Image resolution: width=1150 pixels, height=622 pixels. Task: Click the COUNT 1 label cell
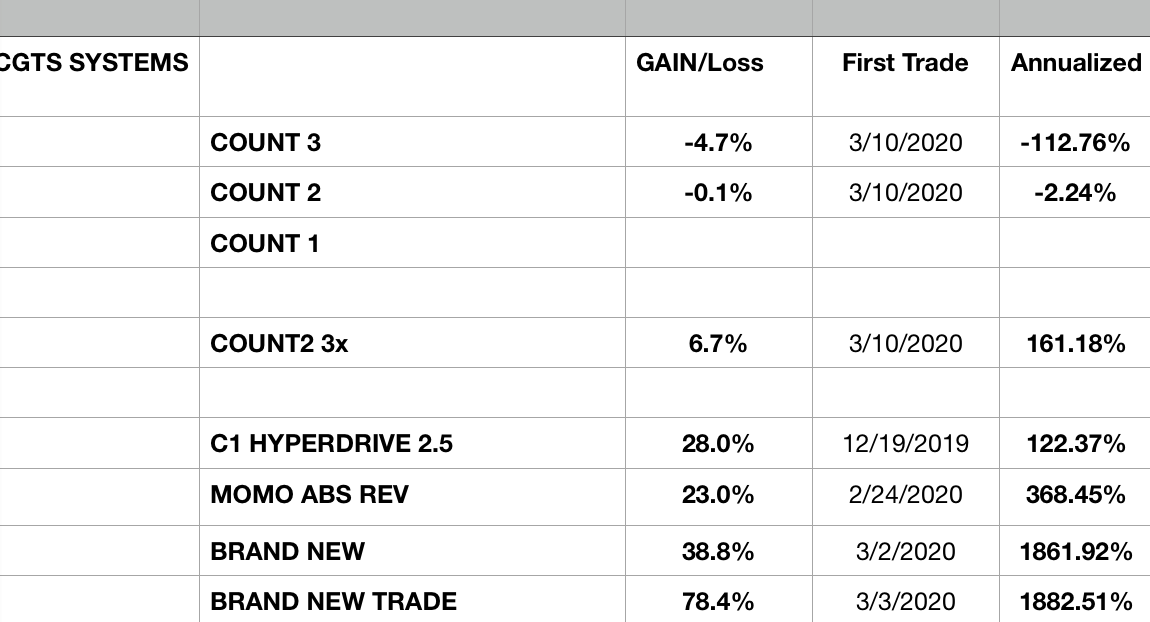[265, 243]
